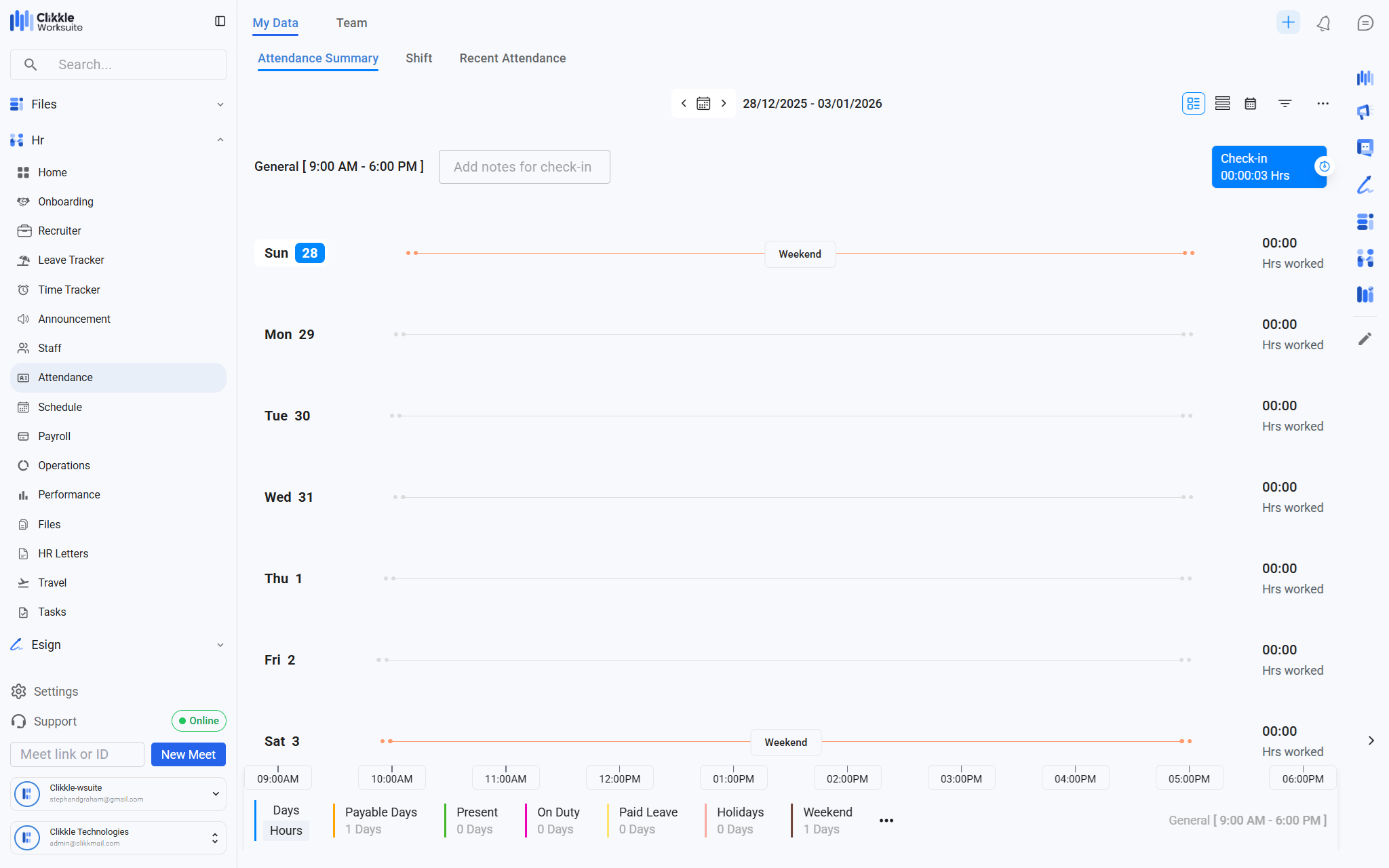
Task: Toggle Days view in summary footer
Action: pos(286,810)
